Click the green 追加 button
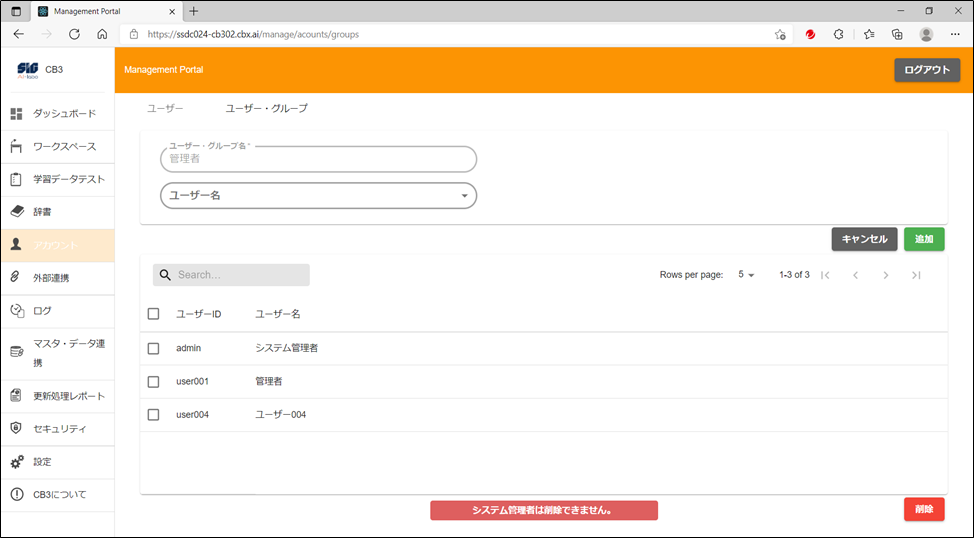This screenshot has width=974, height=538. [924, 240]
